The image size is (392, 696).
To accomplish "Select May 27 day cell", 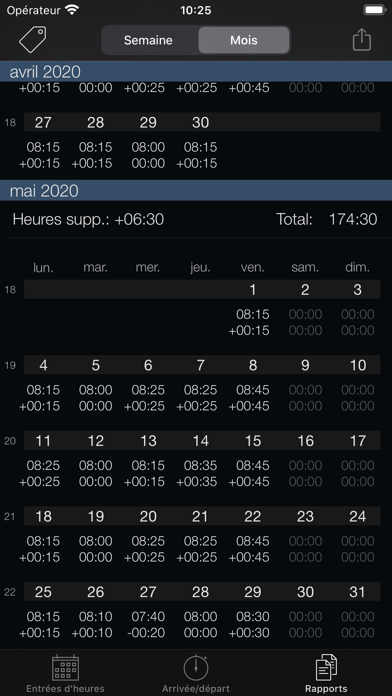I will [148, 592].
